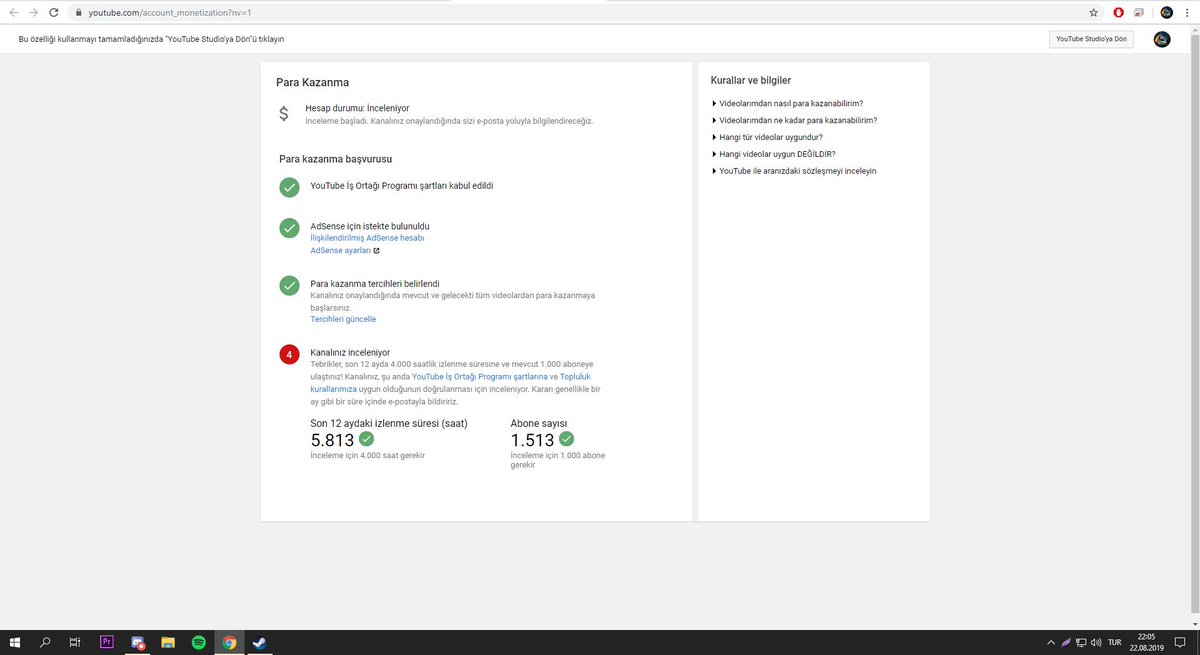The image size is (1200, 655).
Task: Open the Windows notification center
Action: [1182, 642]
